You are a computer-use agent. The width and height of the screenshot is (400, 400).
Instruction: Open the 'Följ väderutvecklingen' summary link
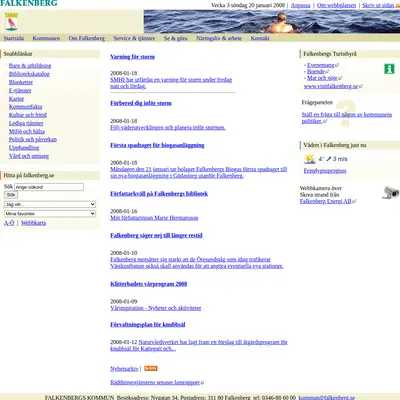click(168, 127)
